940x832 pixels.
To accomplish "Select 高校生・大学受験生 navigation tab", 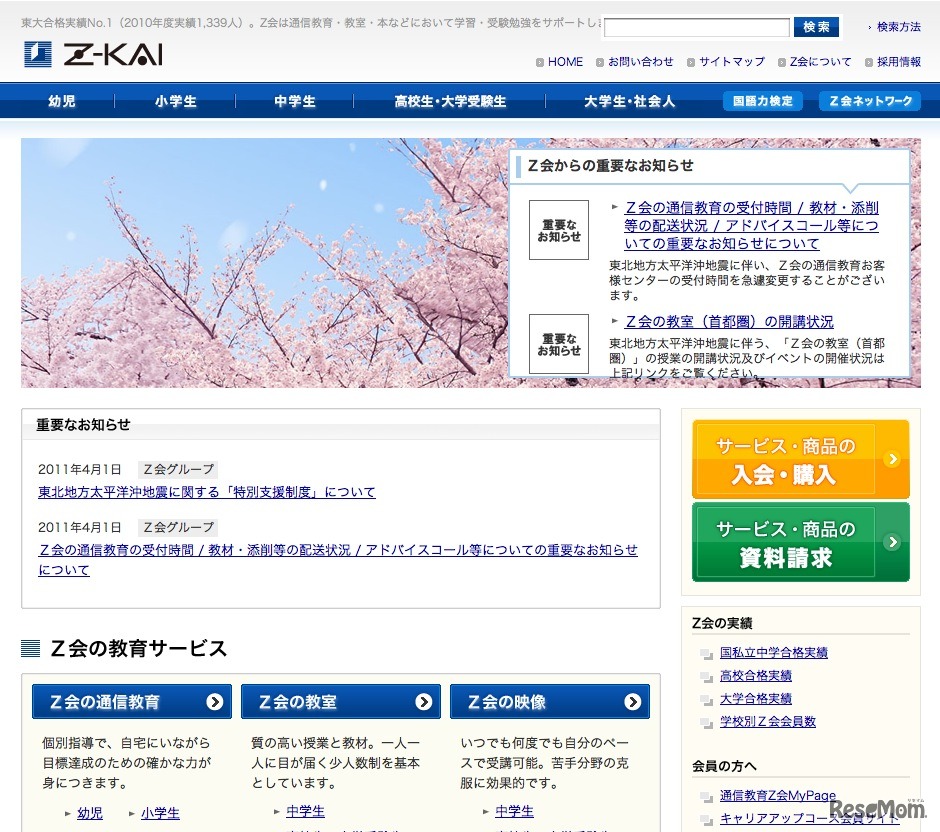I will 450,101.
